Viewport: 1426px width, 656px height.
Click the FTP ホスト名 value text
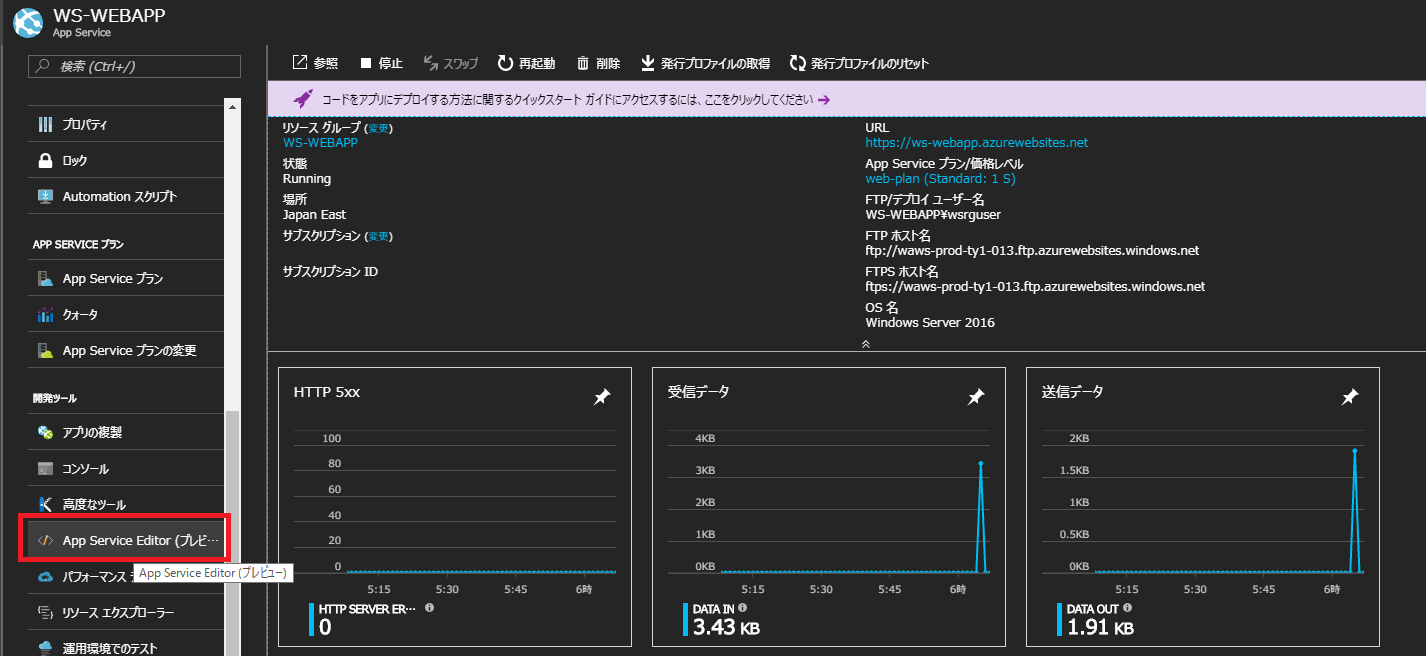point(1032,251)
